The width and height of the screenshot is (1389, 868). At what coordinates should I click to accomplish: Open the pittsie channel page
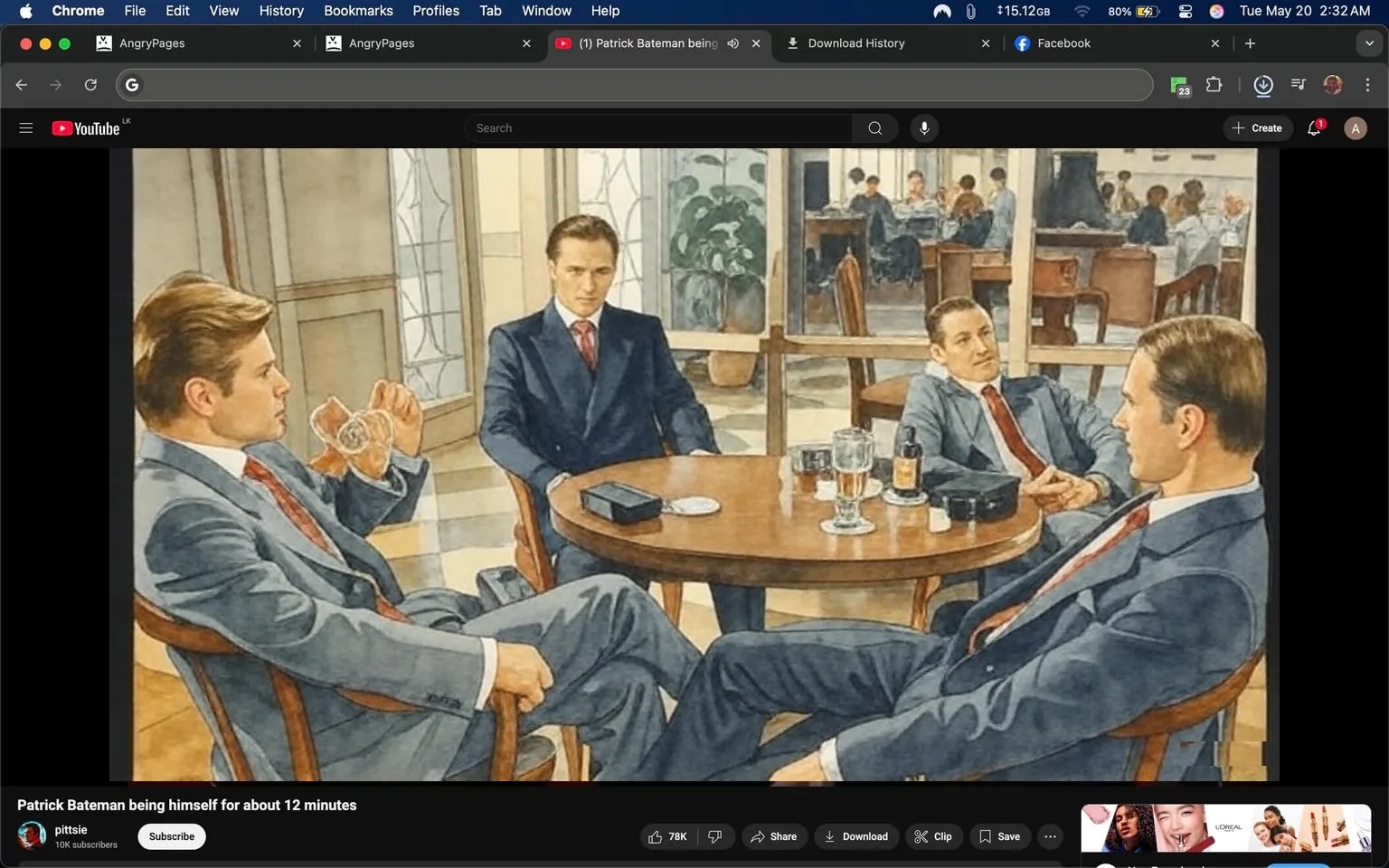pos(71,829)
